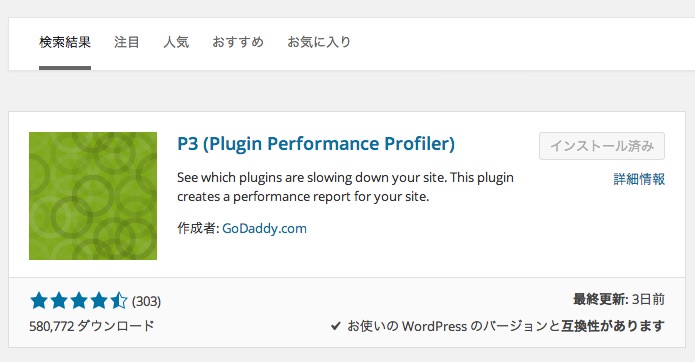The height and width of the screenshot is (362, 695).
Task: Open the 詳細情報 link
Action: [639, 179]
